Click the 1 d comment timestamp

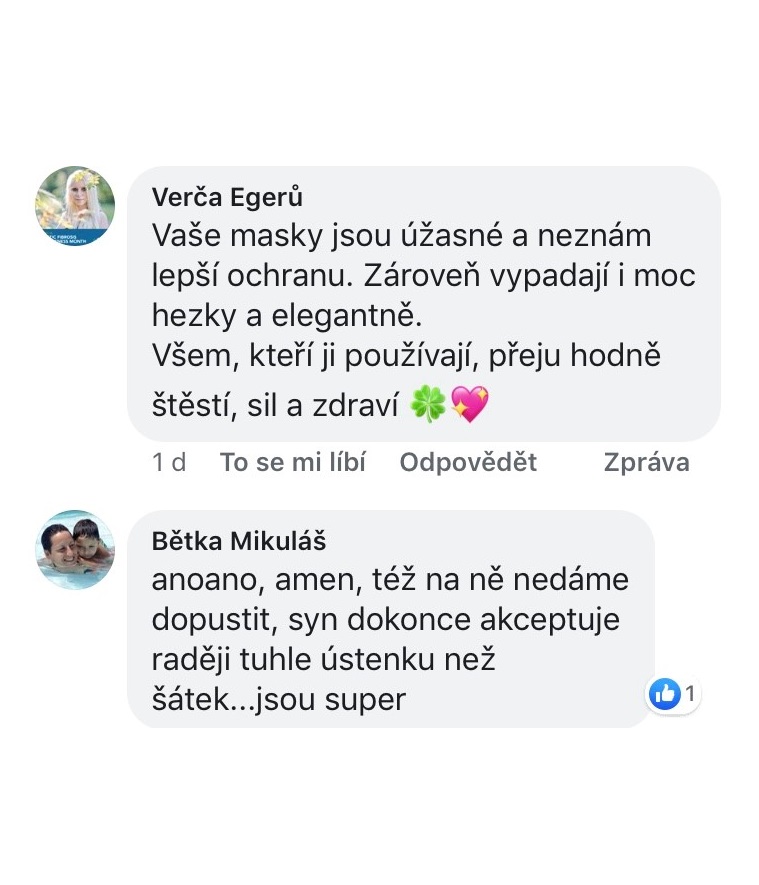[169, 462]
